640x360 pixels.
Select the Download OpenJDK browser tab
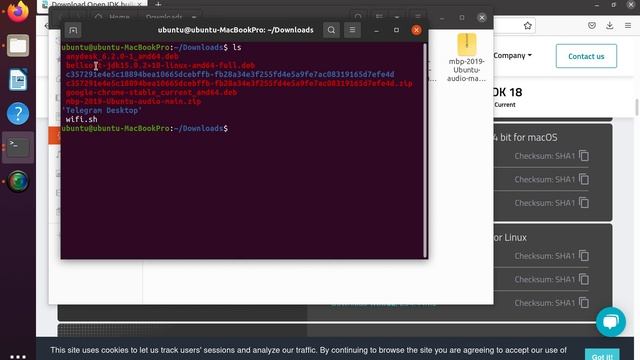pos(92,4)
